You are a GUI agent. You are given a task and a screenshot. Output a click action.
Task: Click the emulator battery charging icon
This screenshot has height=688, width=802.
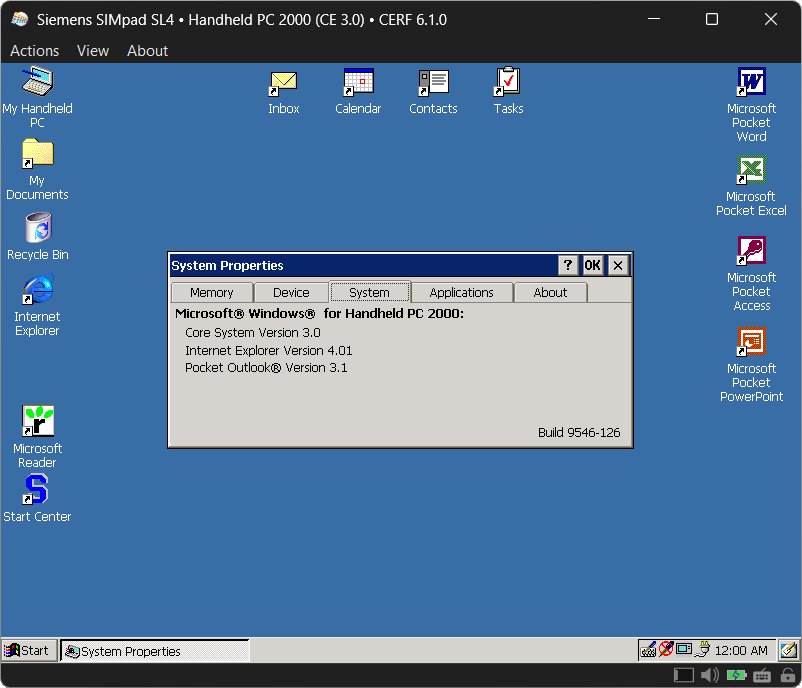[x=737, y=675]
